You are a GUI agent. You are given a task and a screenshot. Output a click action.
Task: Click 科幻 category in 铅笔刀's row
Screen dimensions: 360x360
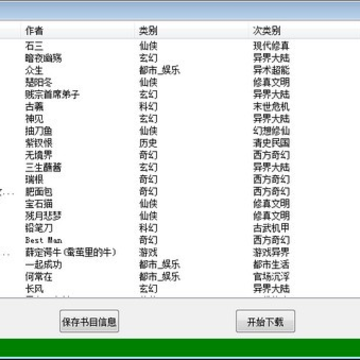coord(148,228)
